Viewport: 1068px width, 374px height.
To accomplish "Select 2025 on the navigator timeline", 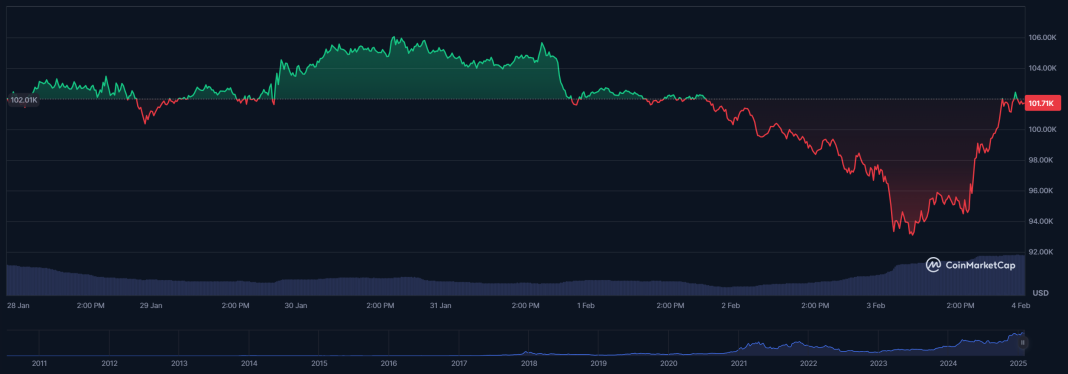I will tap(1018, 363).
